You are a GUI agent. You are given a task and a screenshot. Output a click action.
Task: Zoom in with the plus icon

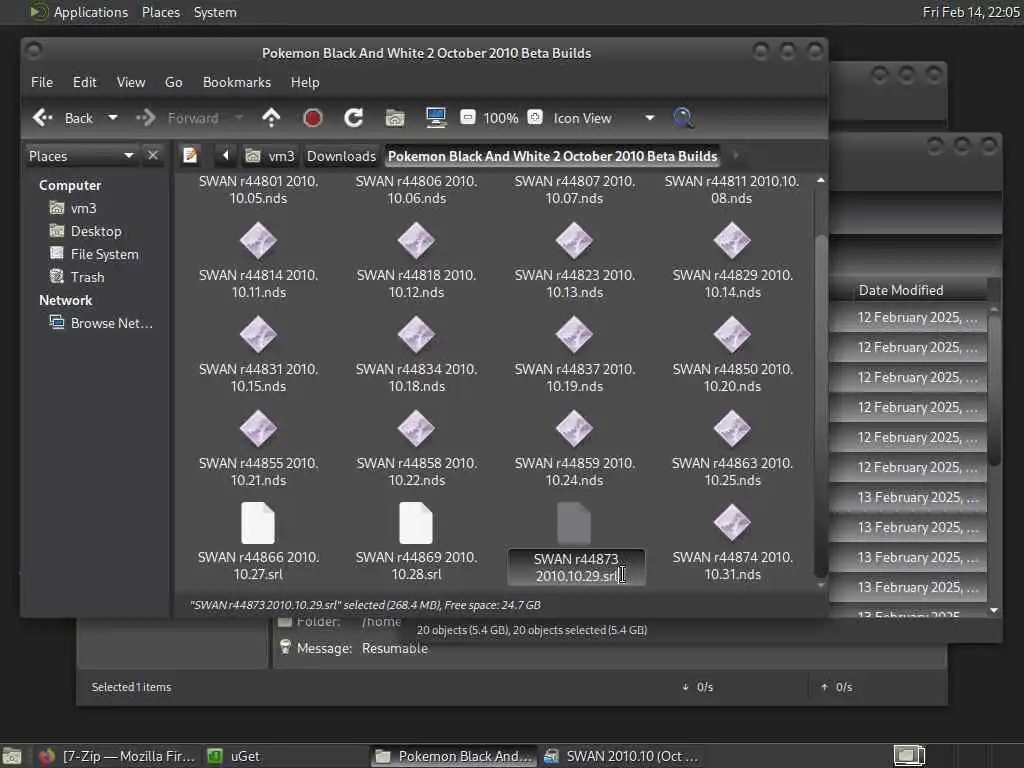(x=535, y=118)
